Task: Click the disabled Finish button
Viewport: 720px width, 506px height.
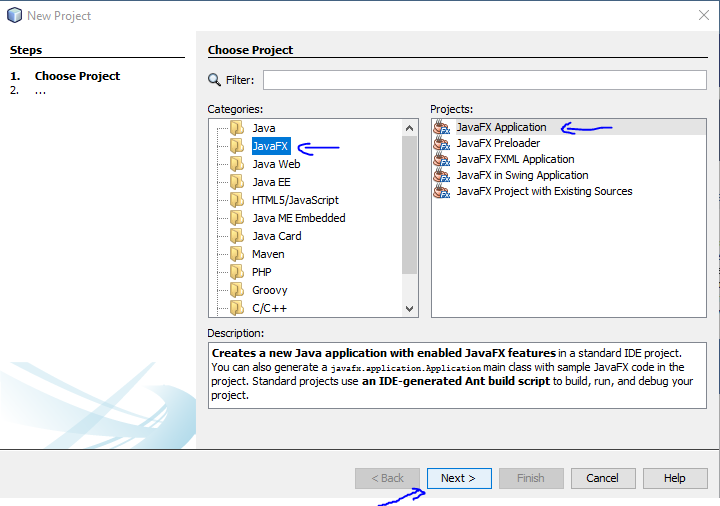Action: point(531,478)
